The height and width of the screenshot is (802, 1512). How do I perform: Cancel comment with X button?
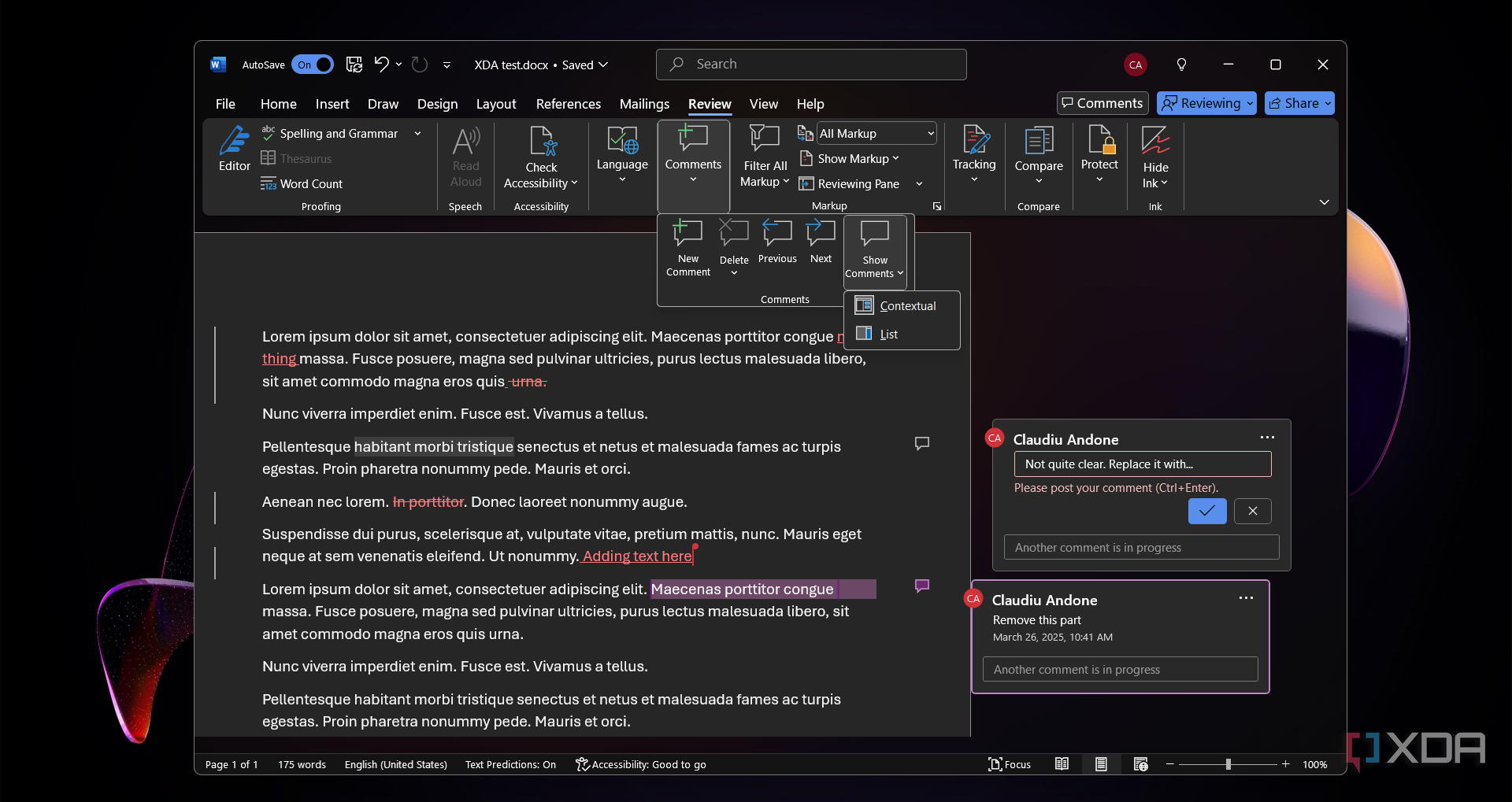(1252, 511)
